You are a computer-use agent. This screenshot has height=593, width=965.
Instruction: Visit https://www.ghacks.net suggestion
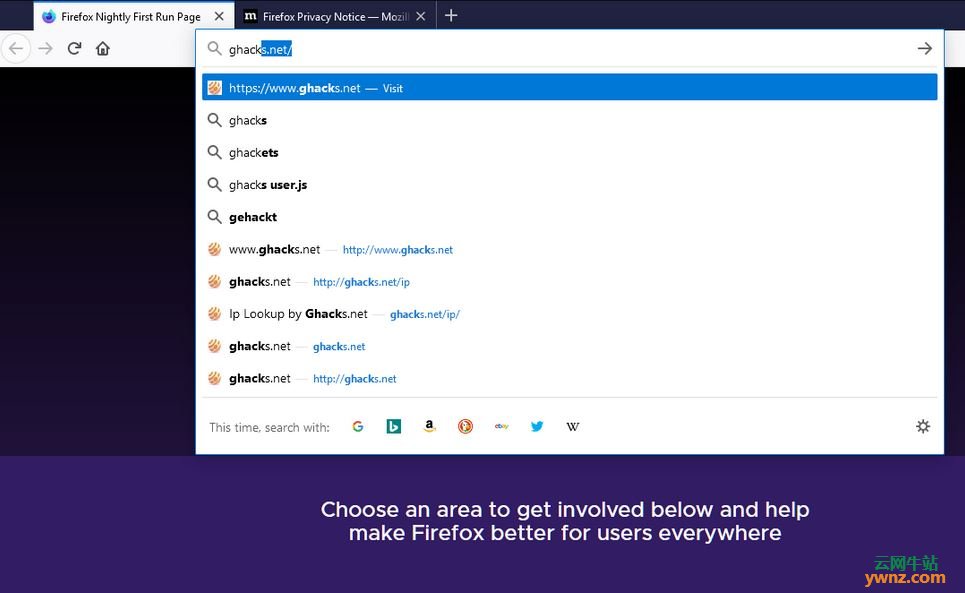pyautogui.click(x=569, y=87)
